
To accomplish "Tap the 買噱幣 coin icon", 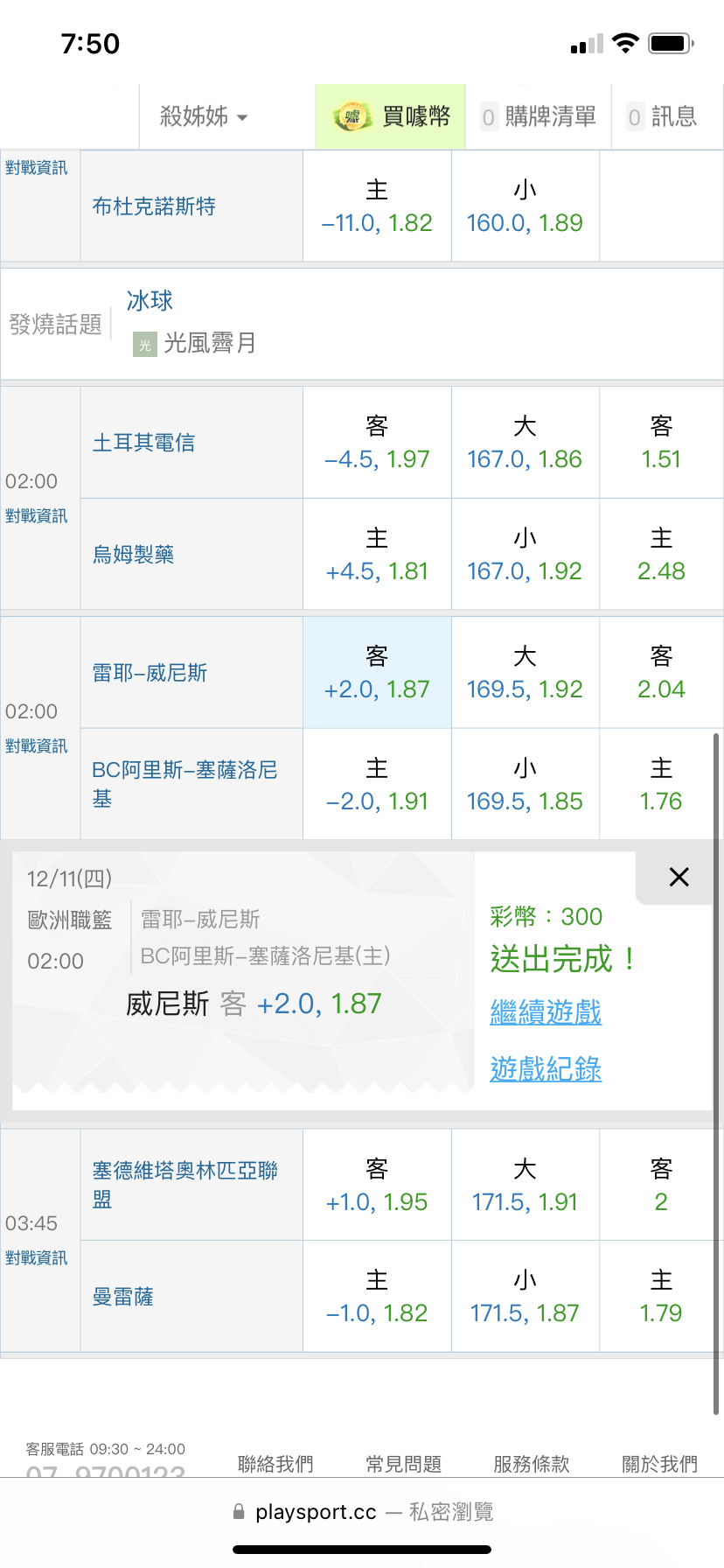I will (352, 117).
